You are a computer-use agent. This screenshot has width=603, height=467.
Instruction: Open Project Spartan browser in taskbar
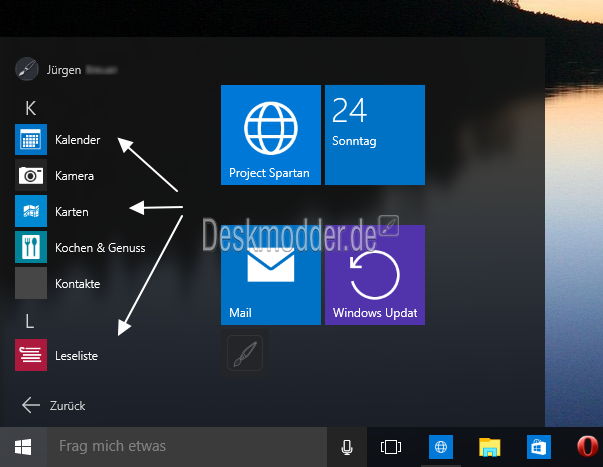pyautogui.click(x=441, y=447)
